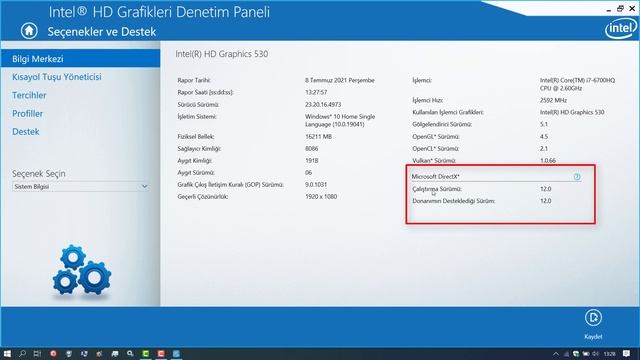Open Task View on the taskbar
This screenshot has height=360, width=640.
pyautogui.click(x=37, y=353)
